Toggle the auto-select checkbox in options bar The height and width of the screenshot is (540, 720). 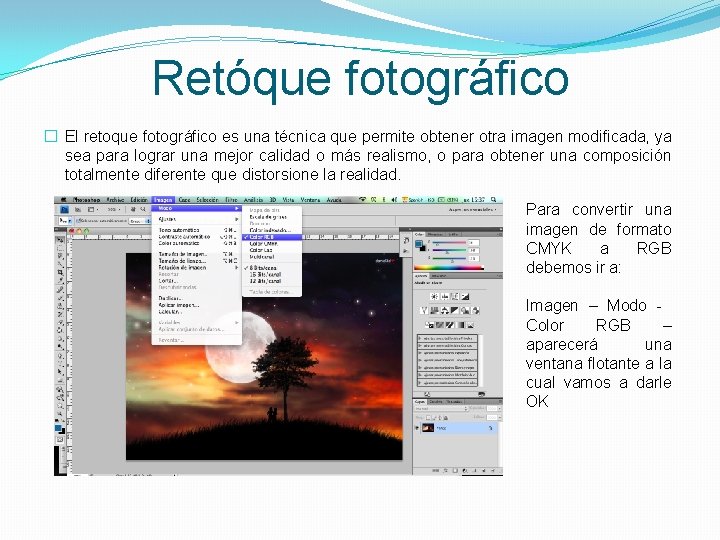(x=77, y=220)
